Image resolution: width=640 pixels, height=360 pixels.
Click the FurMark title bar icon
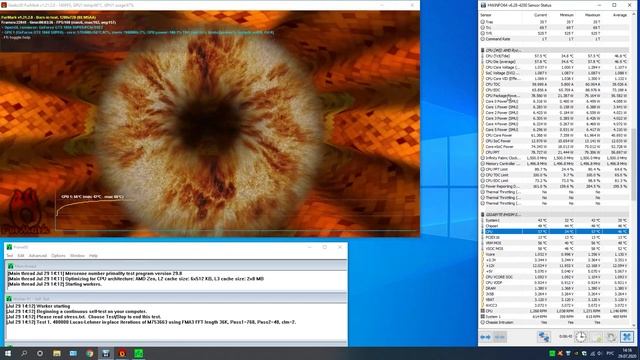pyautogui.click(x=4, y=5)
